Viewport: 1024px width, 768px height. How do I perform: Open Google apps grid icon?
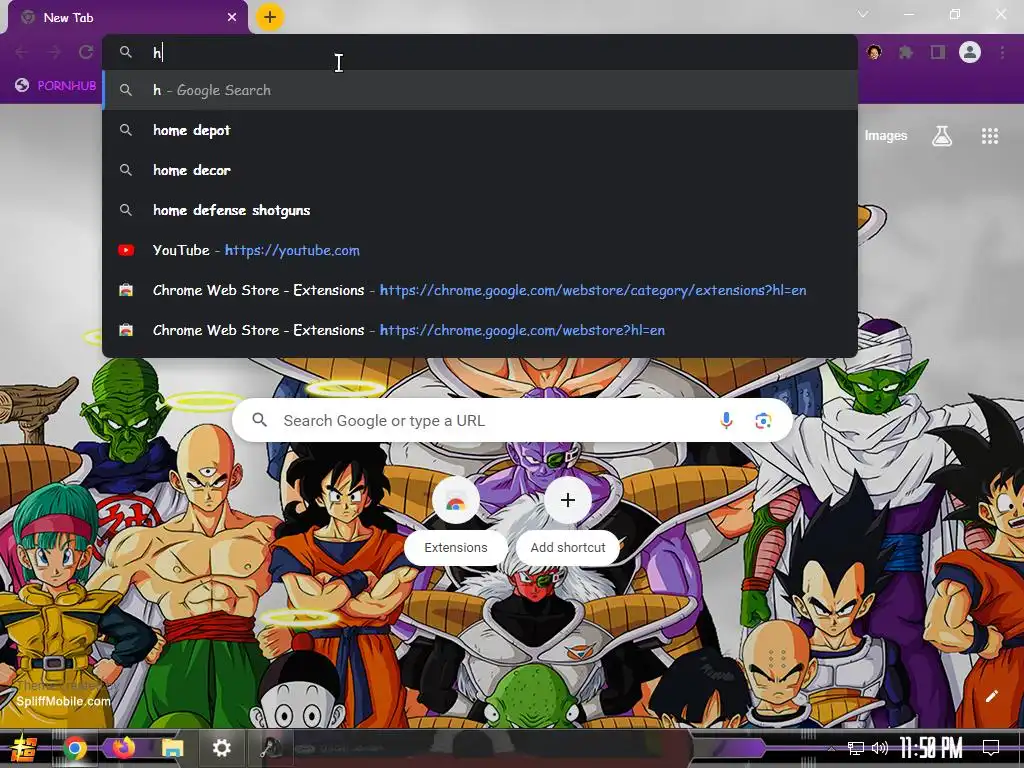click(990, 136)
